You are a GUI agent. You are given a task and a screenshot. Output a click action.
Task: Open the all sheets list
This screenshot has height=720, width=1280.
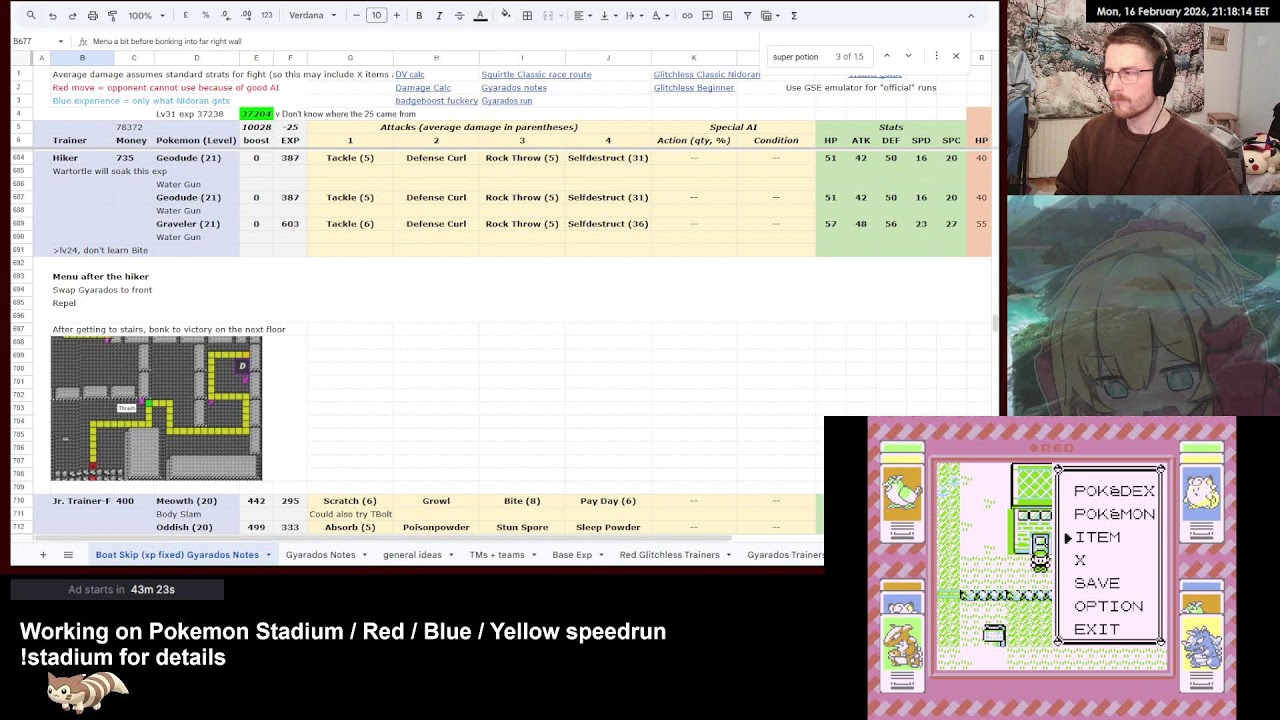pos(68,555)
